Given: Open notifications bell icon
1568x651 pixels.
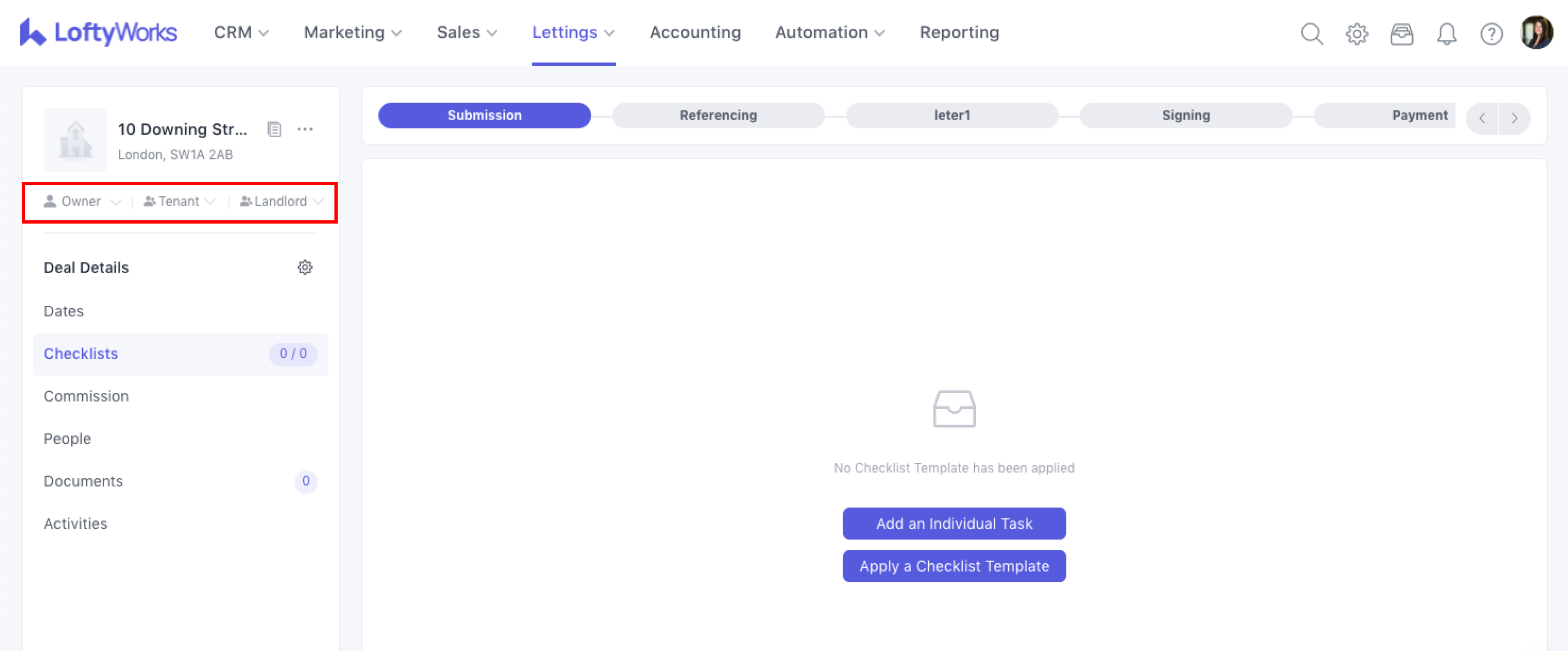Looking at the screenshot, I should tap(1446, 34).
